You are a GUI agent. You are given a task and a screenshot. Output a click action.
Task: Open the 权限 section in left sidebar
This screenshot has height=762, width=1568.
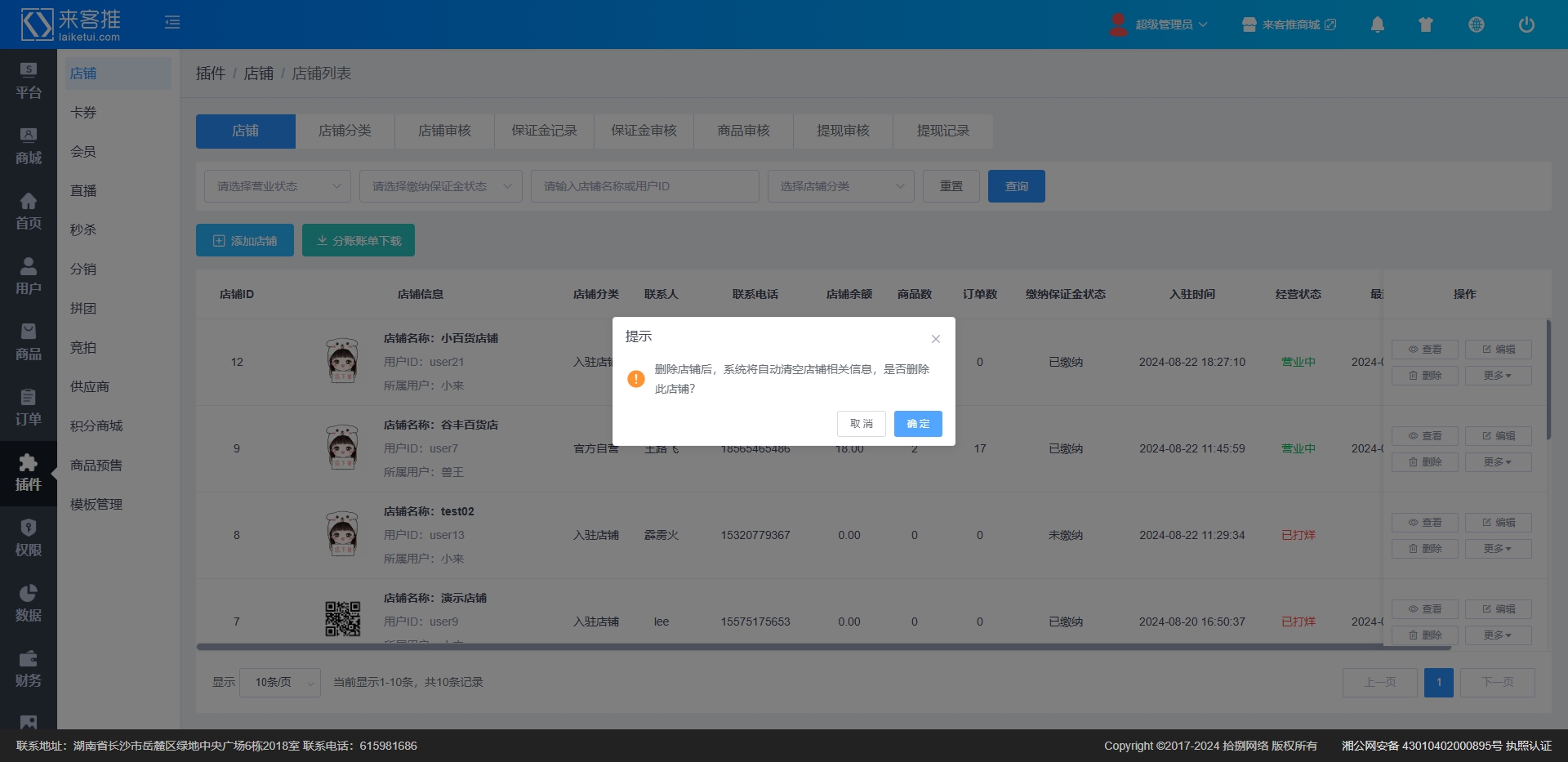tap(29, 538)
